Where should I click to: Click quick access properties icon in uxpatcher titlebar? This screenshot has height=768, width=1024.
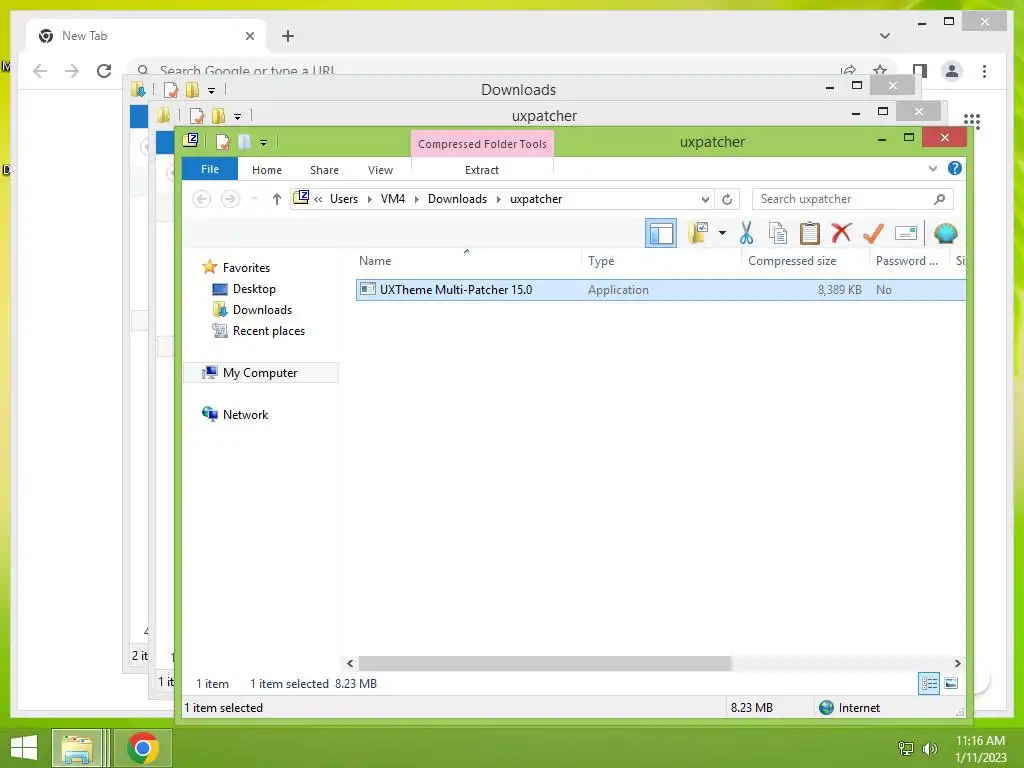pyautogui.click(x=222, y=142)
